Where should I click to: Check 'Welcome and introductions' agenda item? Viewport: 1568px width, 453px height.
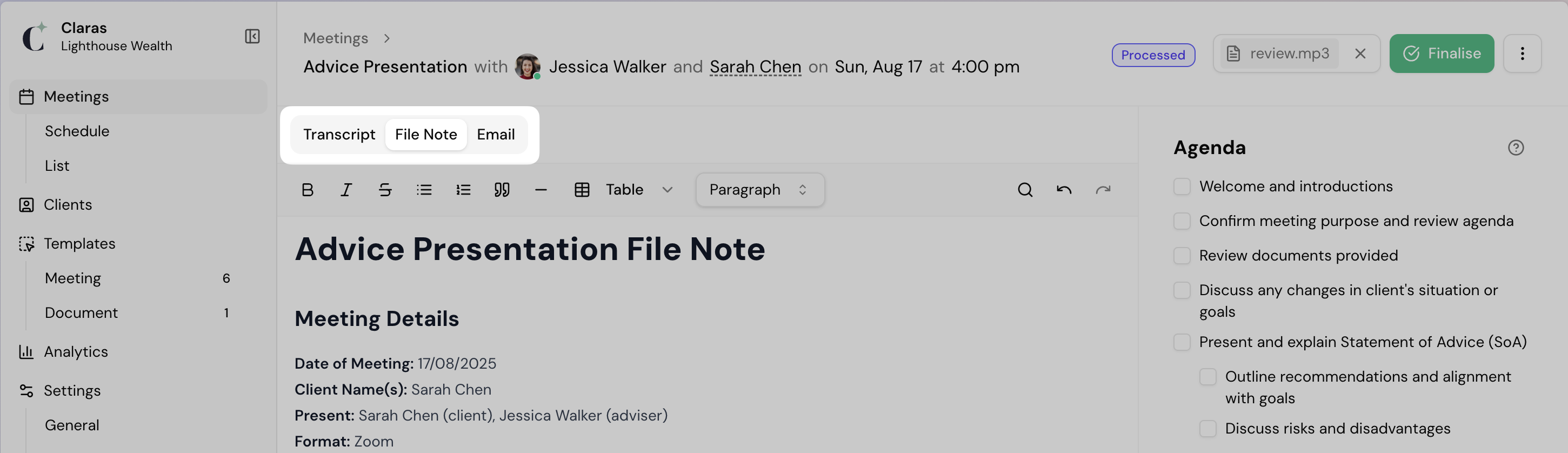pos(1182,186)
